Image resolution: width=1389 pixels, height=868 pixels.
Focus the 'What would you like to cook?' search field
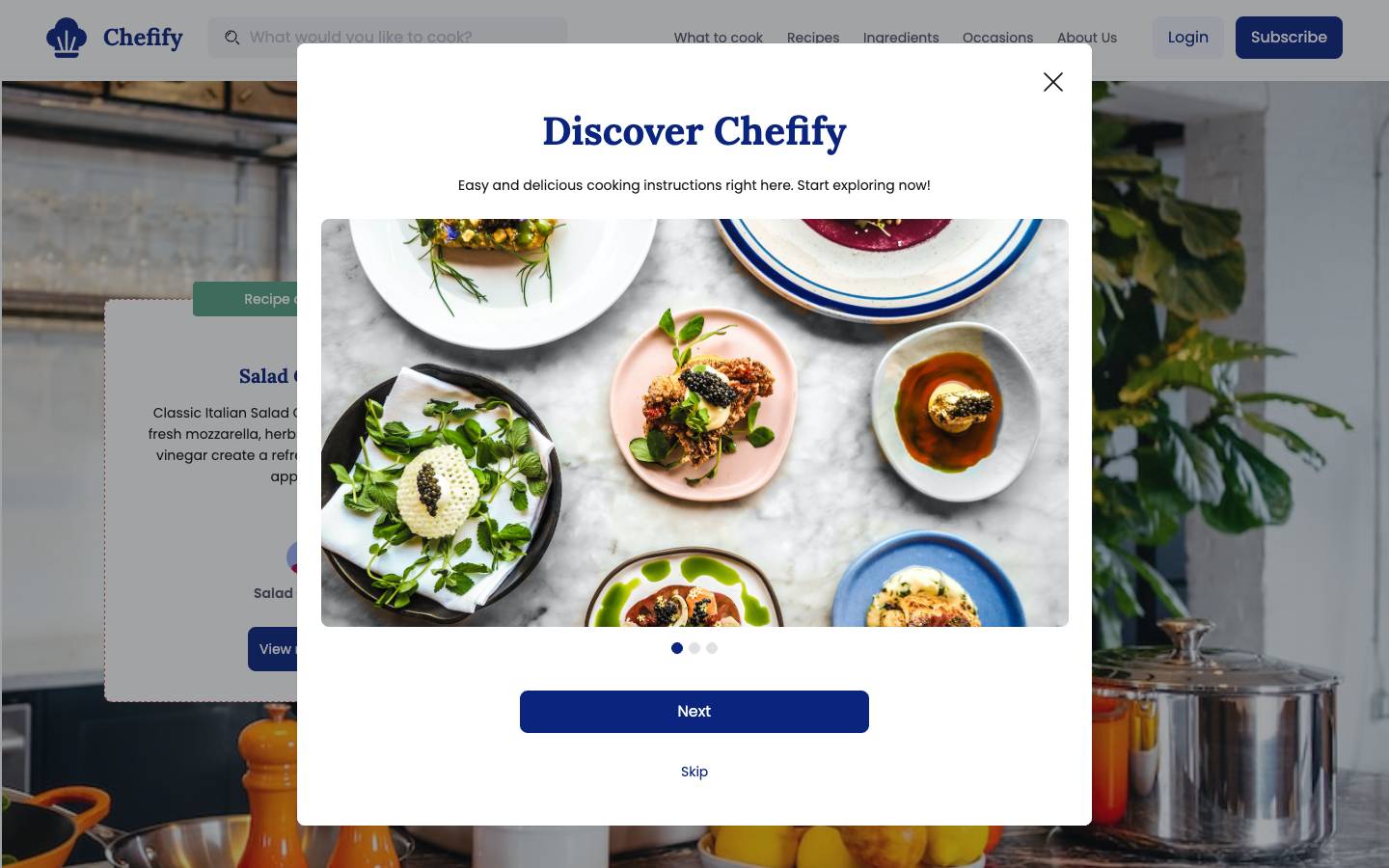(x=388, y=38)
